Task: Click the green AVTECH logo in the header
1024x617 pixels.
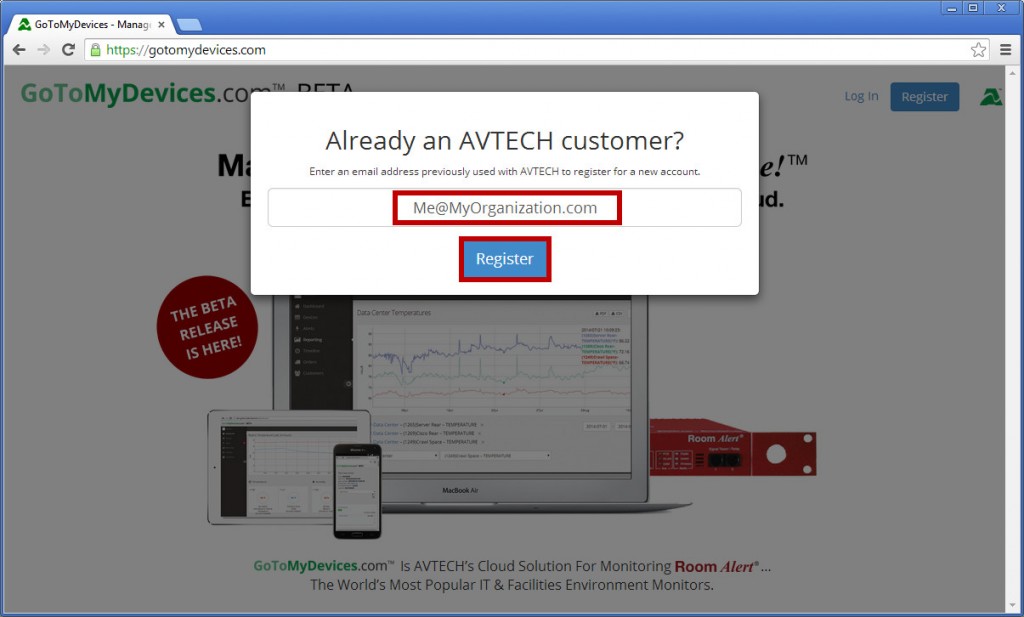Action: pyautogui.click(x=990, y=96)
